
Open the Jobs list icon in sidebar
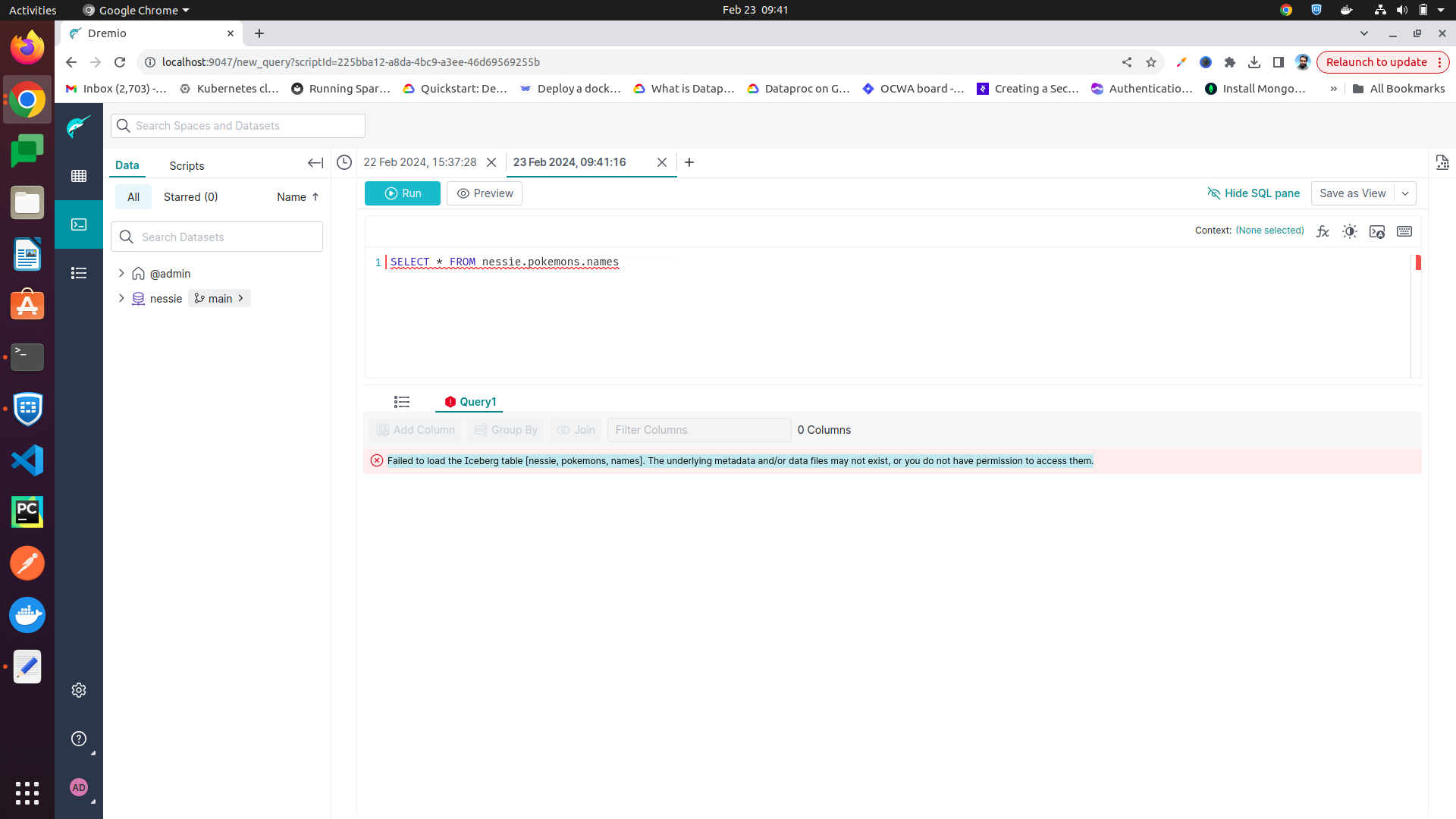click(79, 273)
